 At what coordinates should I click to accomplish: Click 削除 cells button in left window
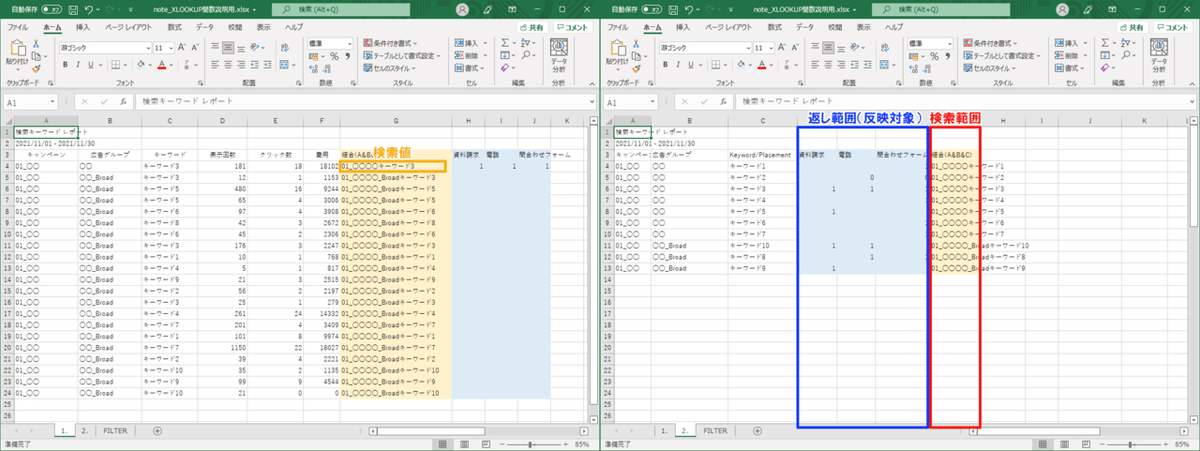(470, 56)
